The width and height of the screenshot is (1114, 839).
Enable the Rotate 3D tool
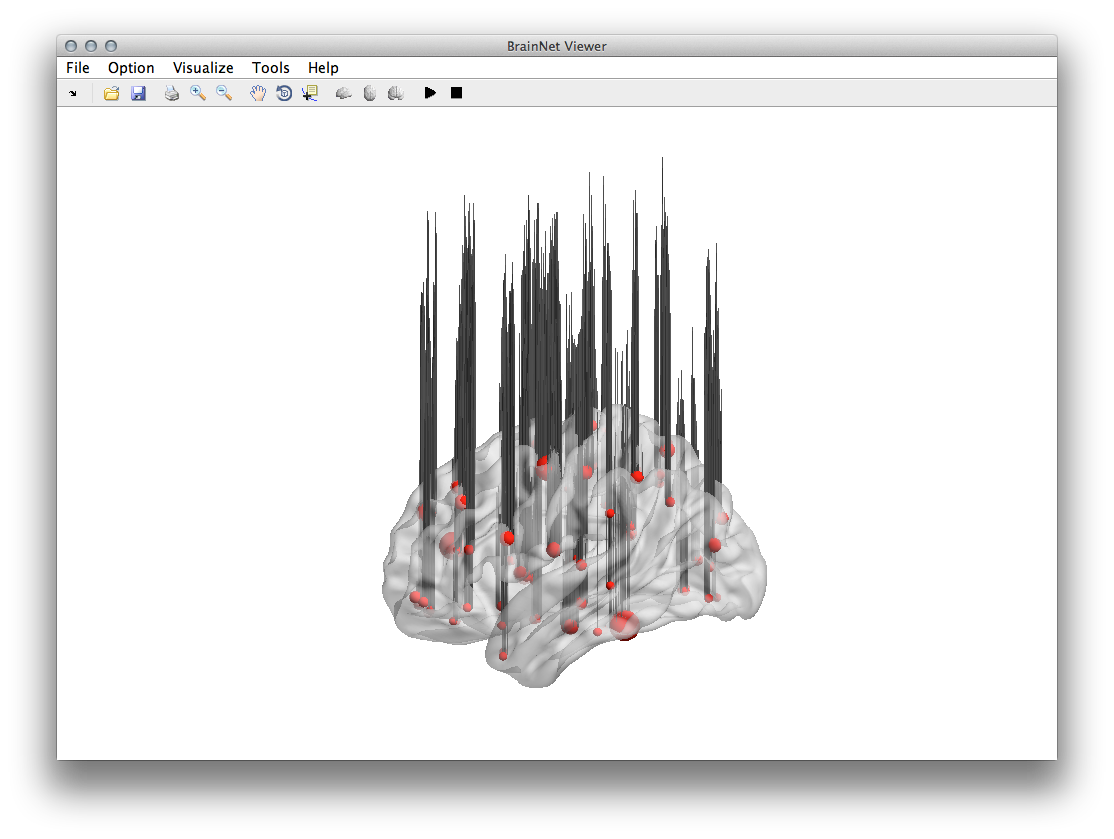click(x=284, y=93)
